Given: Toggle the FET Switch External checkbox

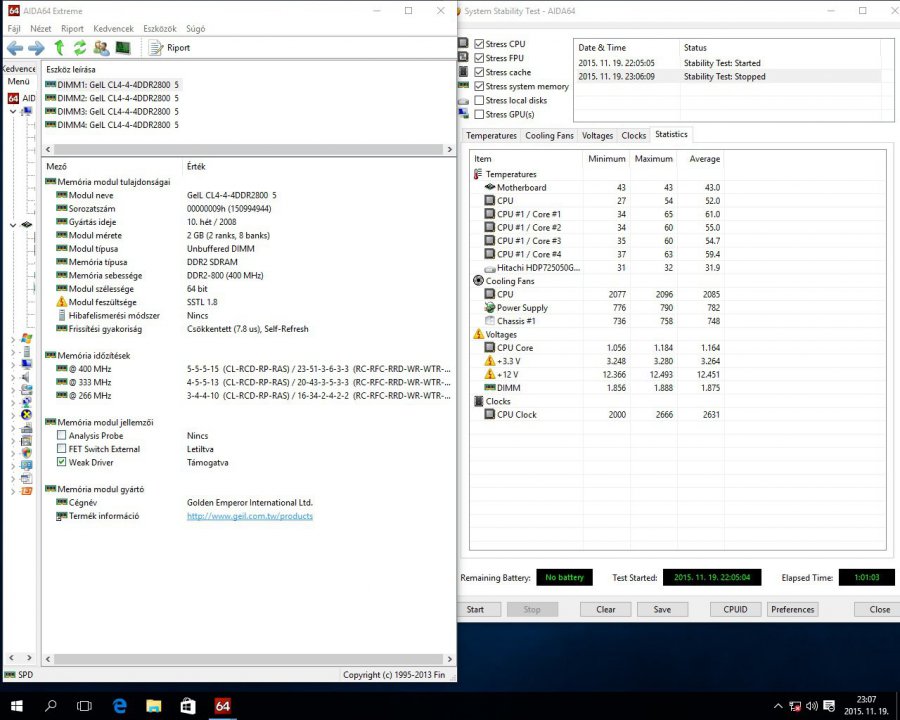Looking at the screenshot, I should pos(61,448).
